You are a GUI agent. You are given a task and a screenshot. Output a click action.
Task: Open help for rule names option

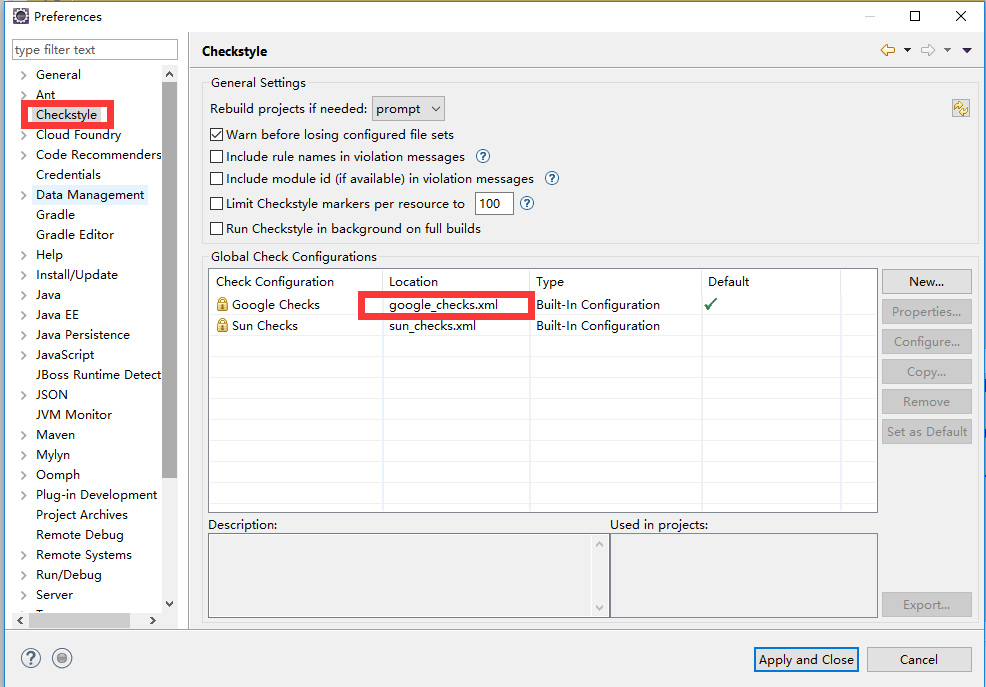tap(482, 157)
